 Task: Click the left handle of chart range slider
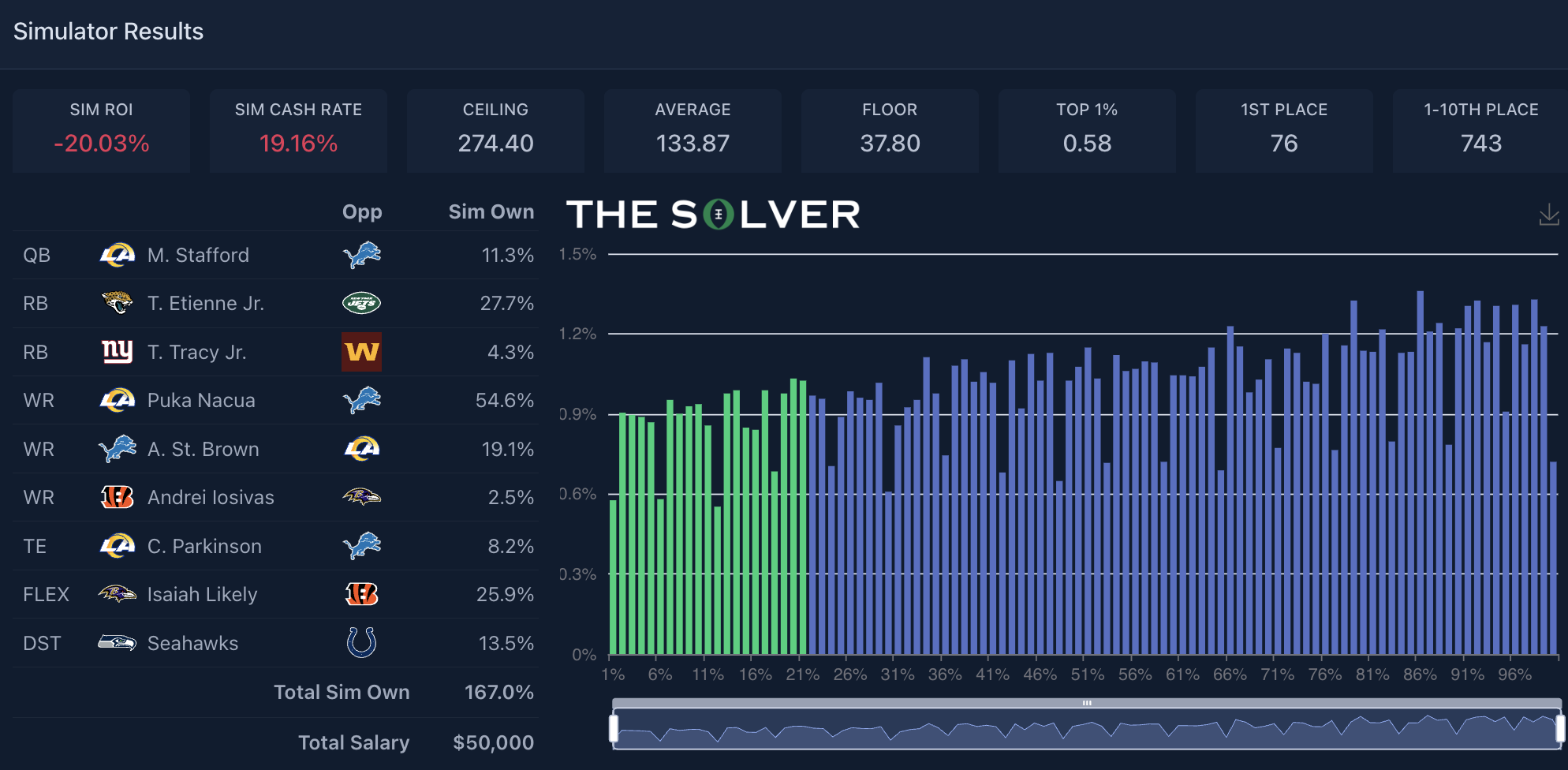pyautogui.click(x=614, y=728)
